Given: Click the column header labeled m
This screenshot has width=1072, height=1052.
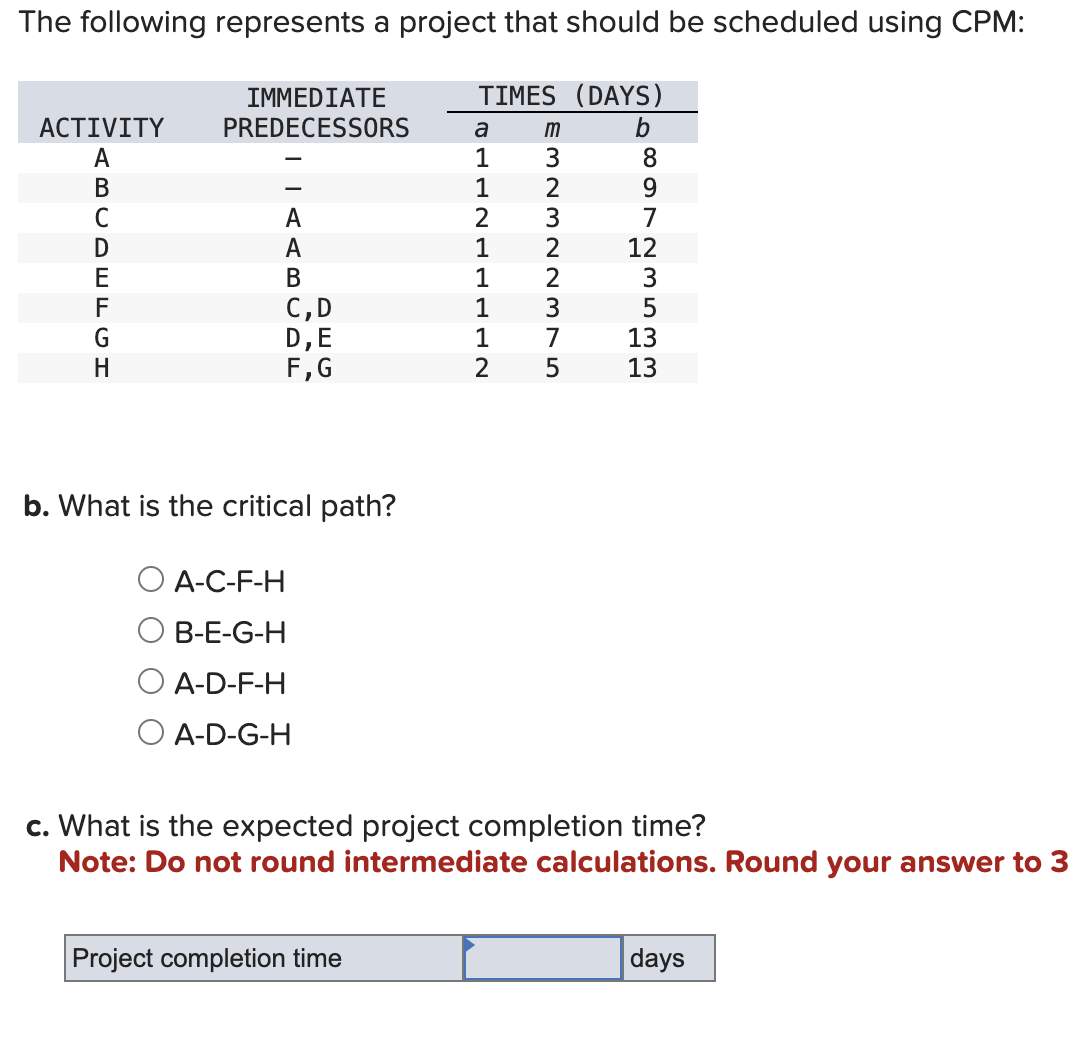Looking at the screenshot, I should point(552,127).
